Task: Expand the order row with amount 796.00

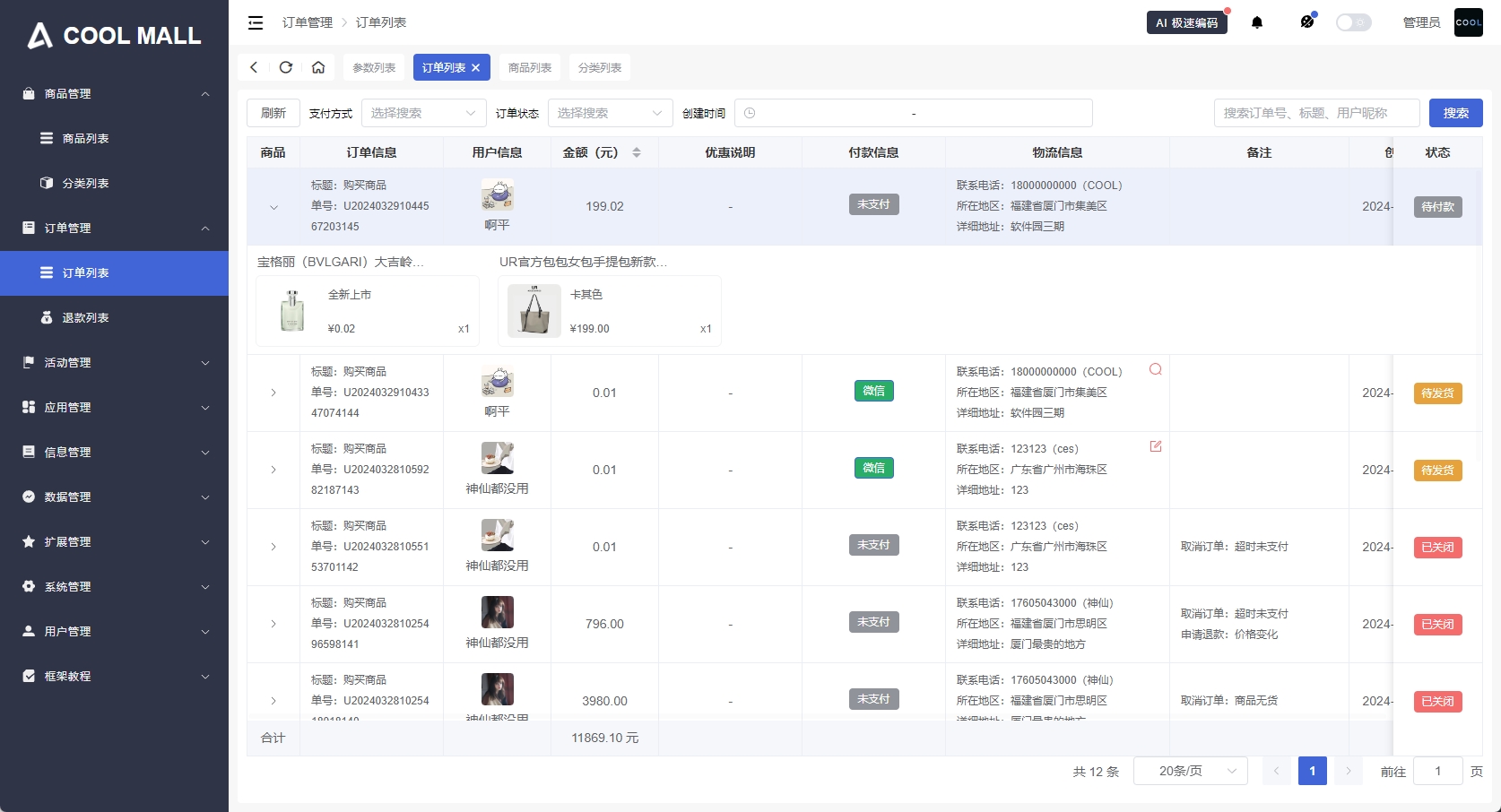Action: pyautogui.click(x=273, y=624)
